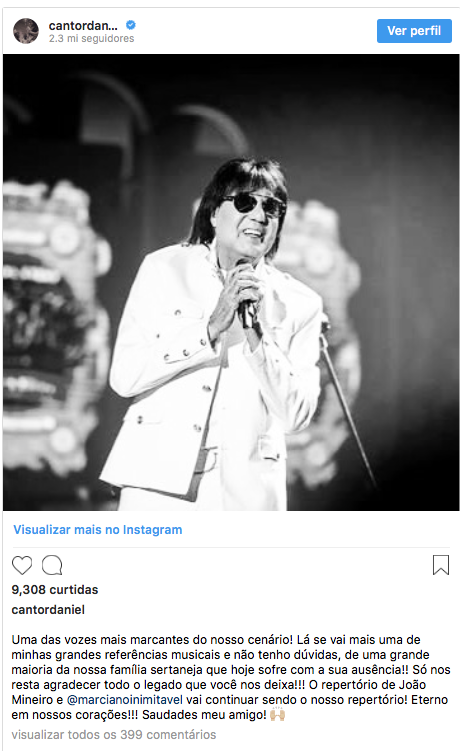Open the cantordan... username in header
The height and width of the screenshot is (751, 460).
[x=83, y=25]
